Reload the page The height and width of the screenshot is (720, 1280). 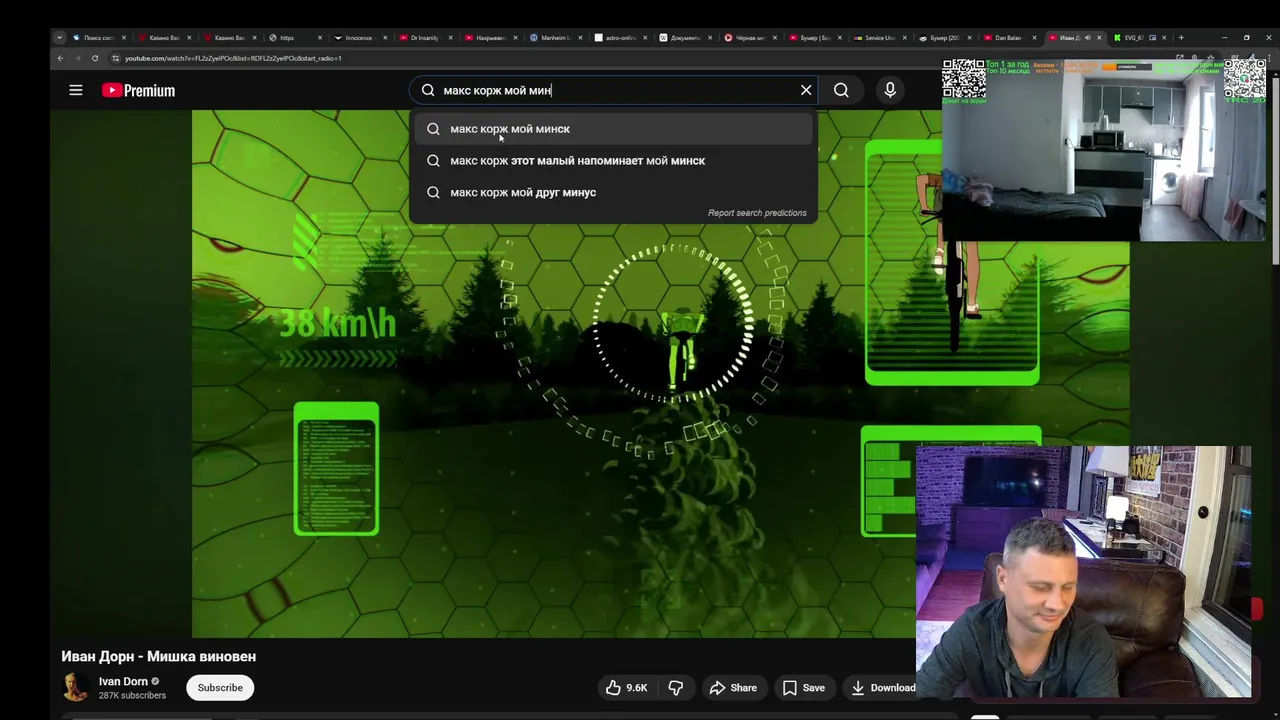click(x=95, y=58)
